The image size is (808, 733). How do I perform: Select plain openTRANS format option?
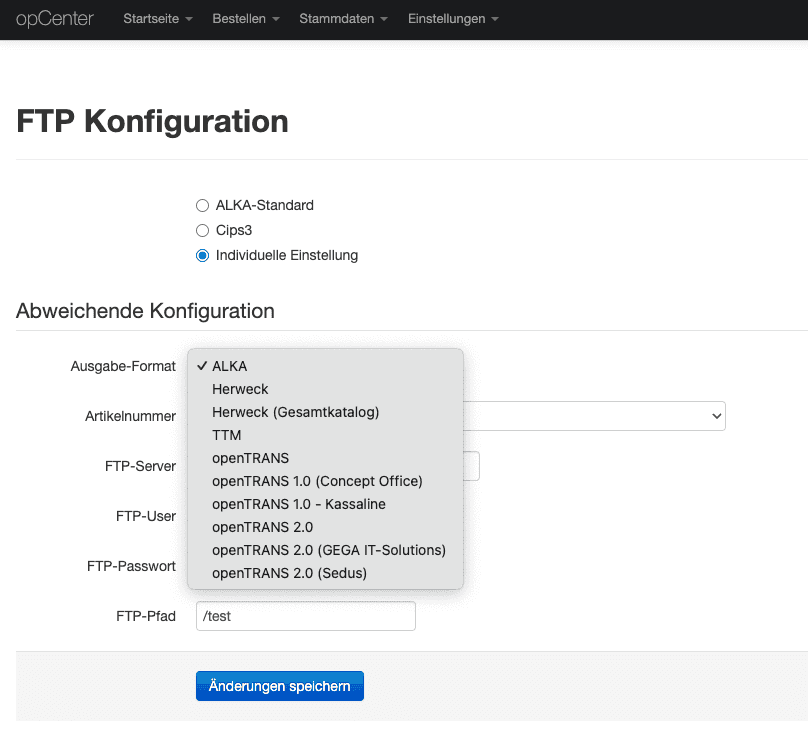(325, 458)
